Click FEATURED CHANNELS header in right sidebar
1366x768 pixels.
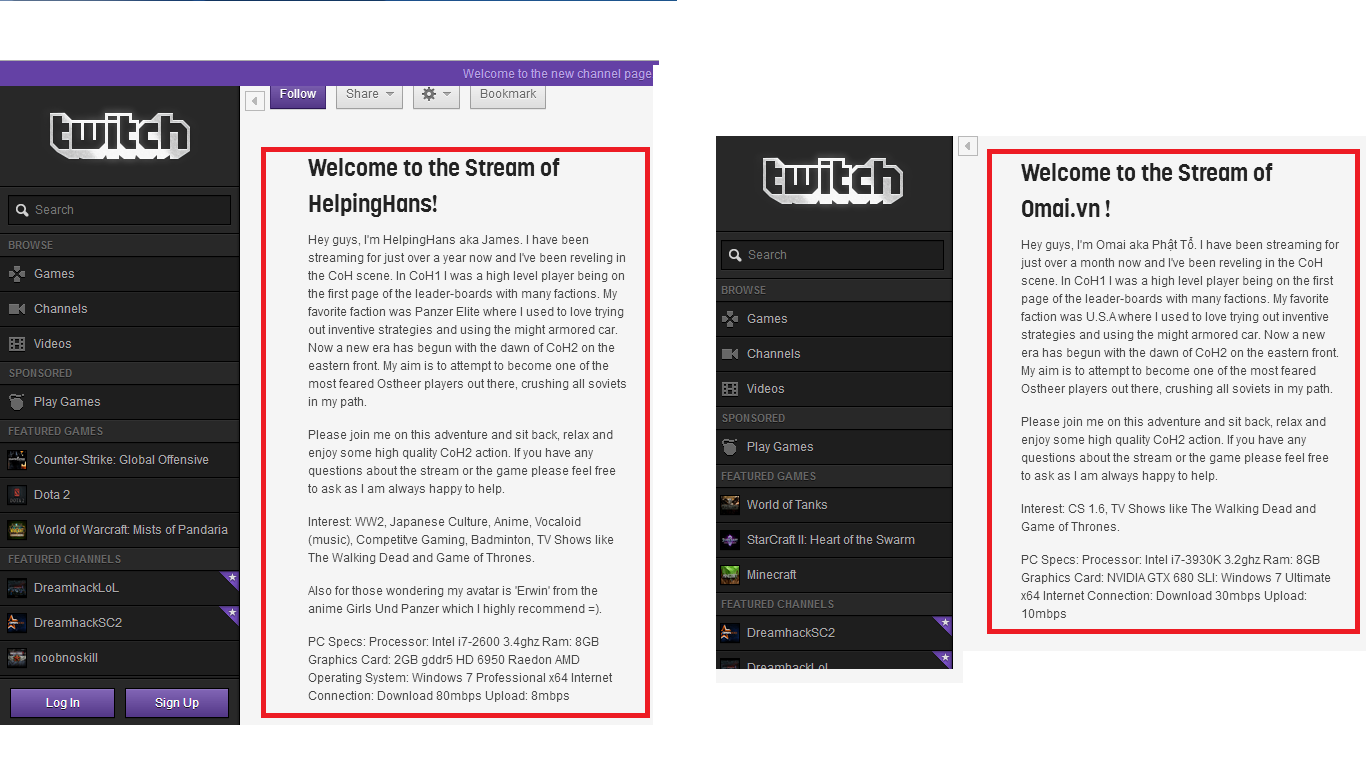click(x=778, y=604)
